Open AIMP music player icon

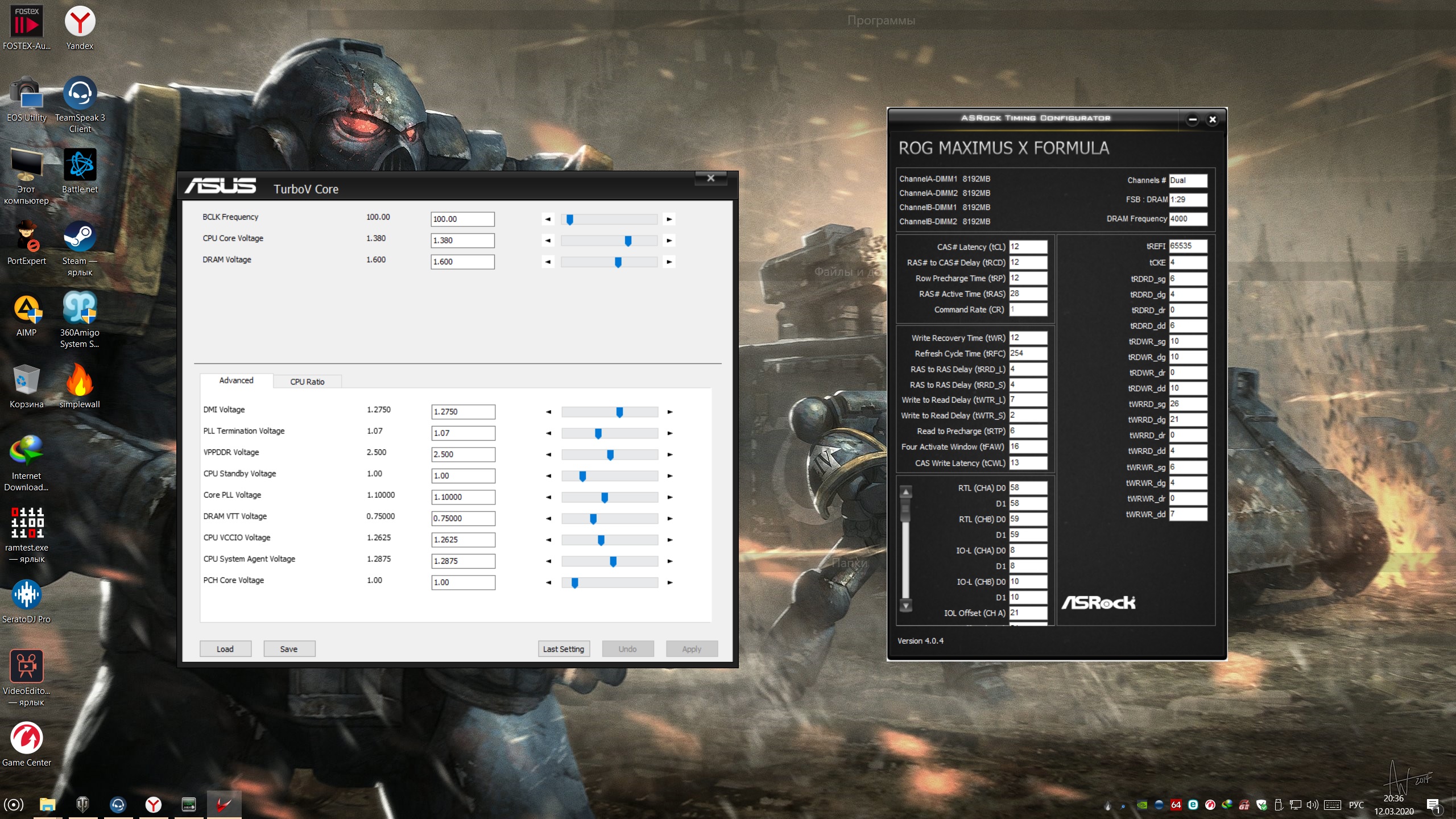coord(26,309)
